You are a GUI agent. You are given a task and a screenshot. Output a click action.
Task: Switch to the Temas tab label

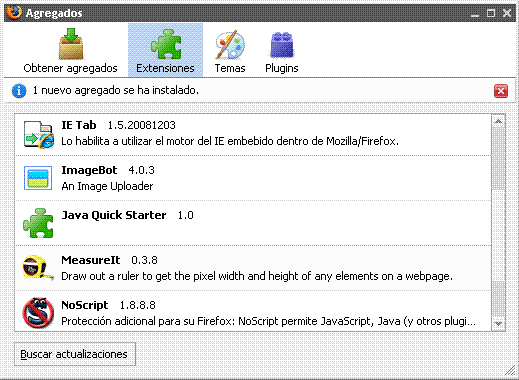(230, 68)
